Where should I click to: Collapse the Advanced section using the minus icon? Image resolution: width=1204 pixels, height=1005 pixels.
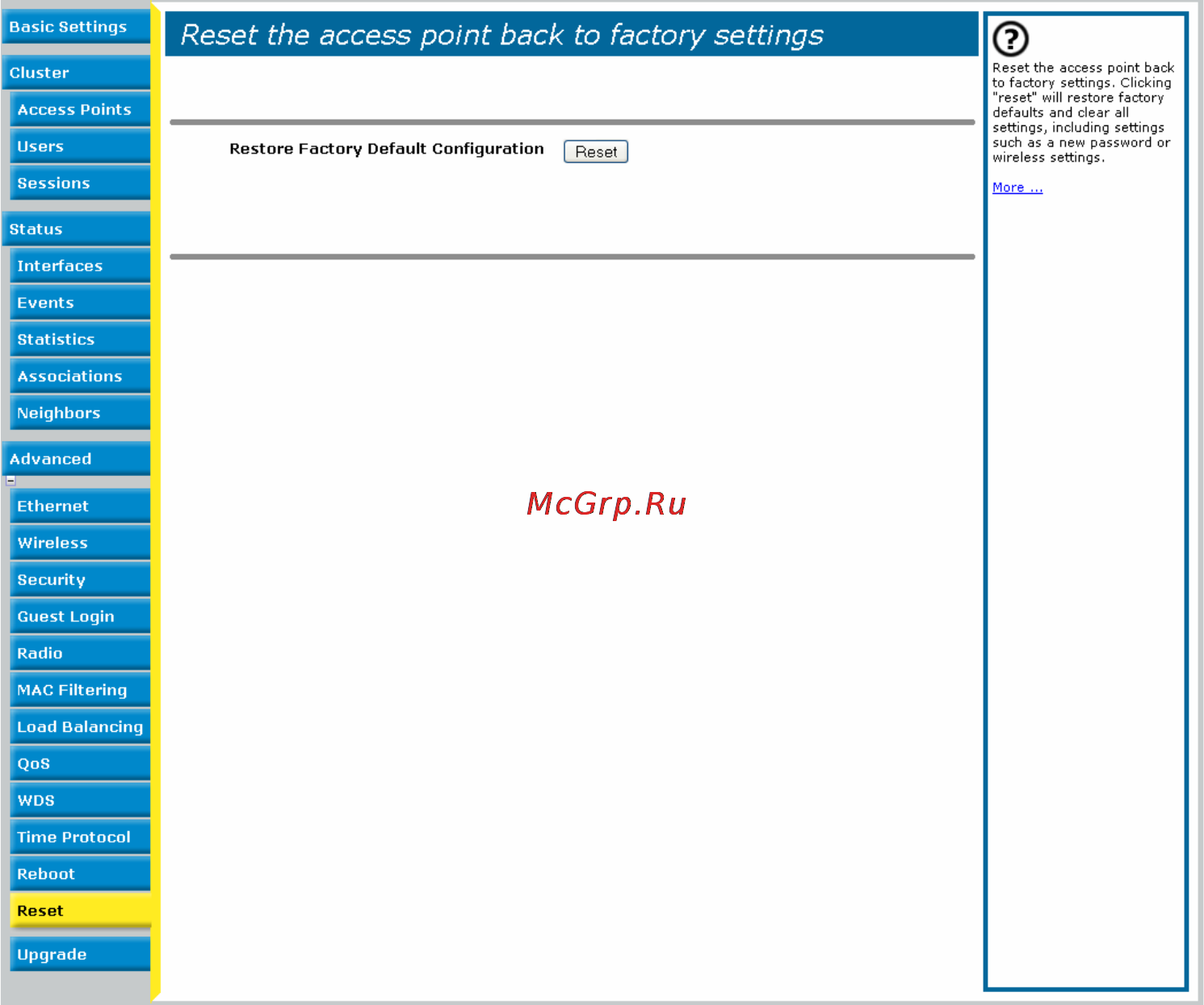pos(10,481)
